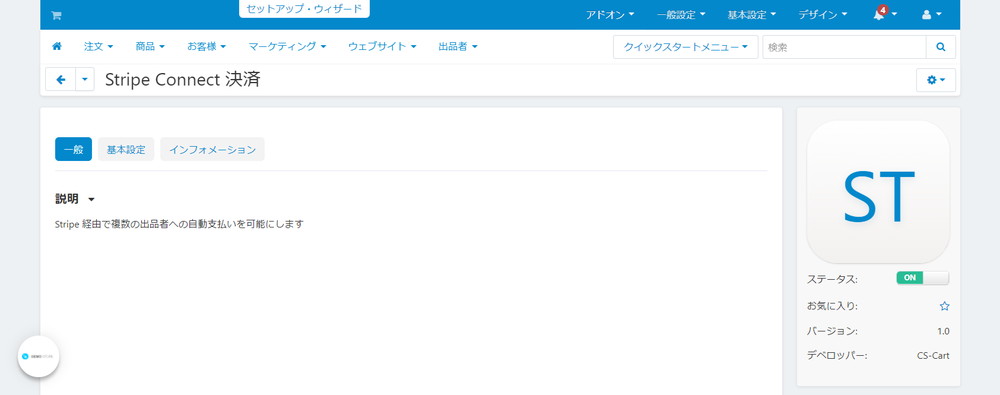Click the Stripe description text
This screenshot has width=1000, height=395.
tap(179, 224)
